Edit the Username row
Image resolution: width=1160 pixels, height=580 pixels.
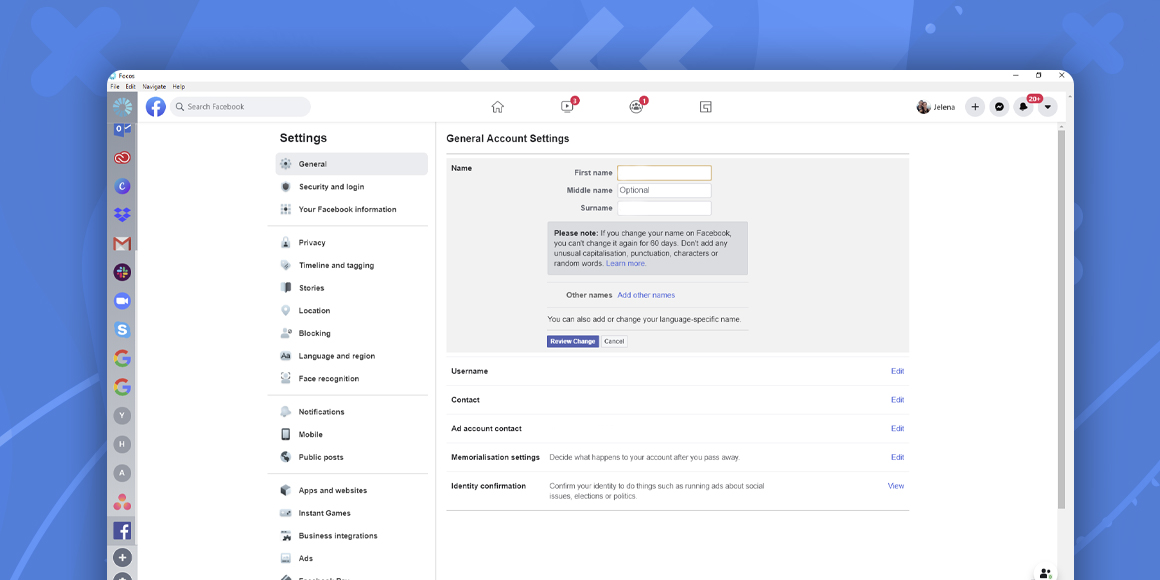[897, 371]
